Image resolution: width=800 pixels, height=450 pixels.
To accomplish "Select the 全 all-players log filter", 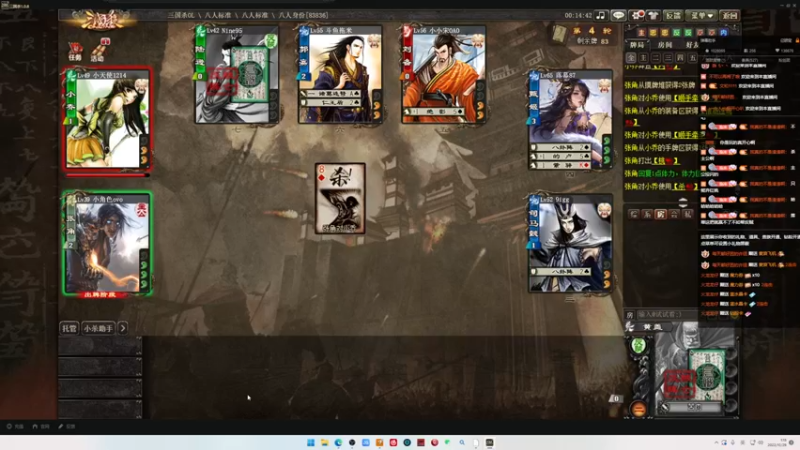I will pyautogui.click(x=631, y=58).
